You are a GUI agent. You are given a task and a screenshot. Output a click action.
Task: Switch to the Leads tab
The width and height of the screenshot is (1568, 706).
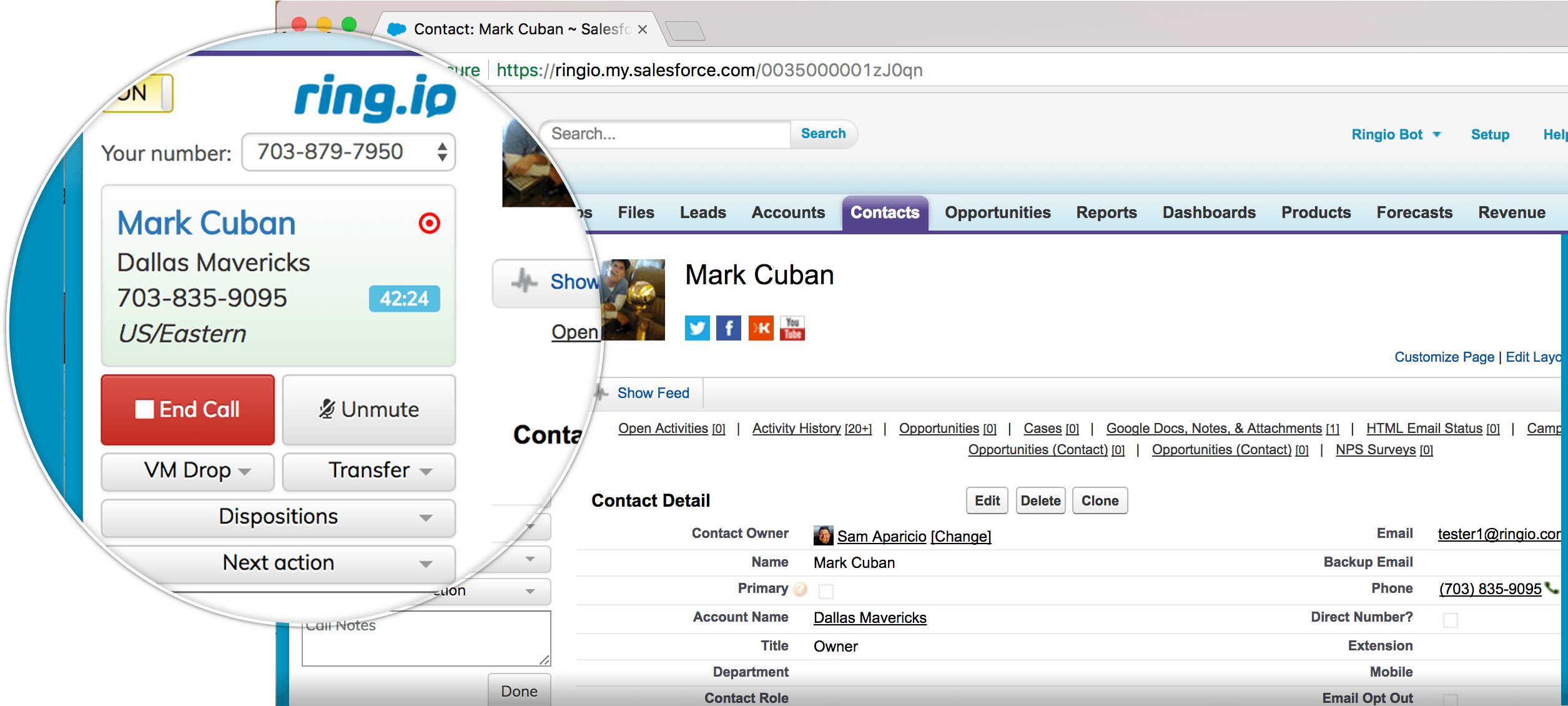(703, 212)
